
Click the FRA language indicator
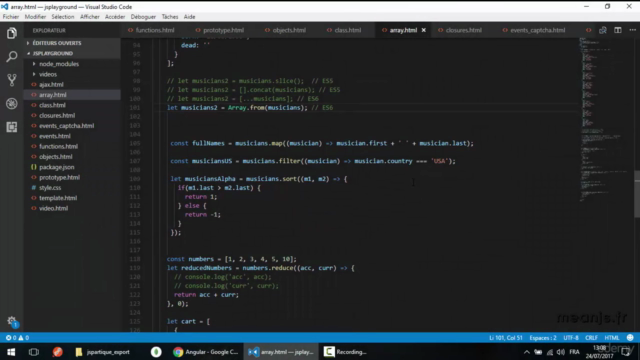574,352
